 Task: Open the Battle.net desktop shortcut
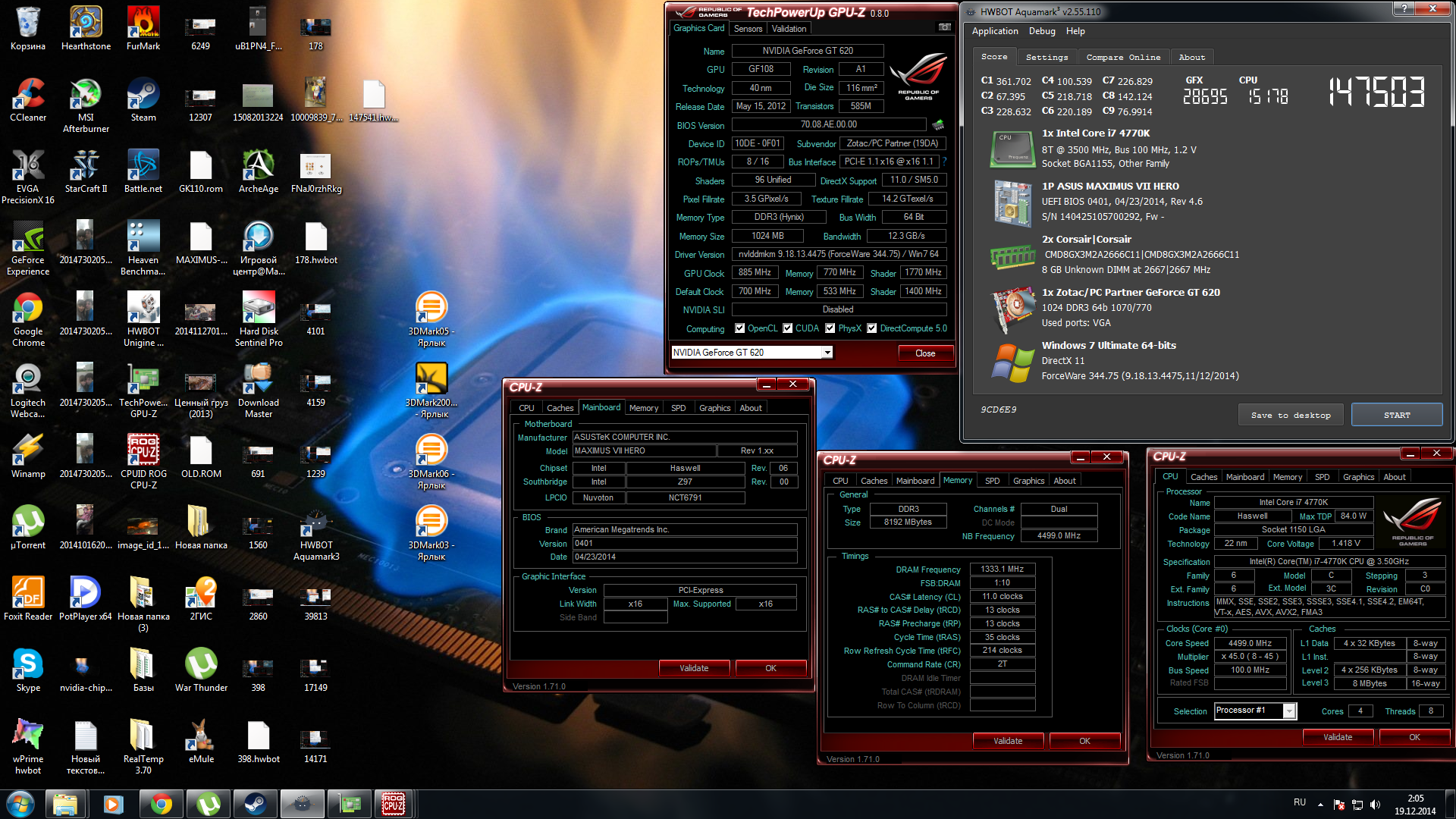pyautogui.click(x=143, y=171)
